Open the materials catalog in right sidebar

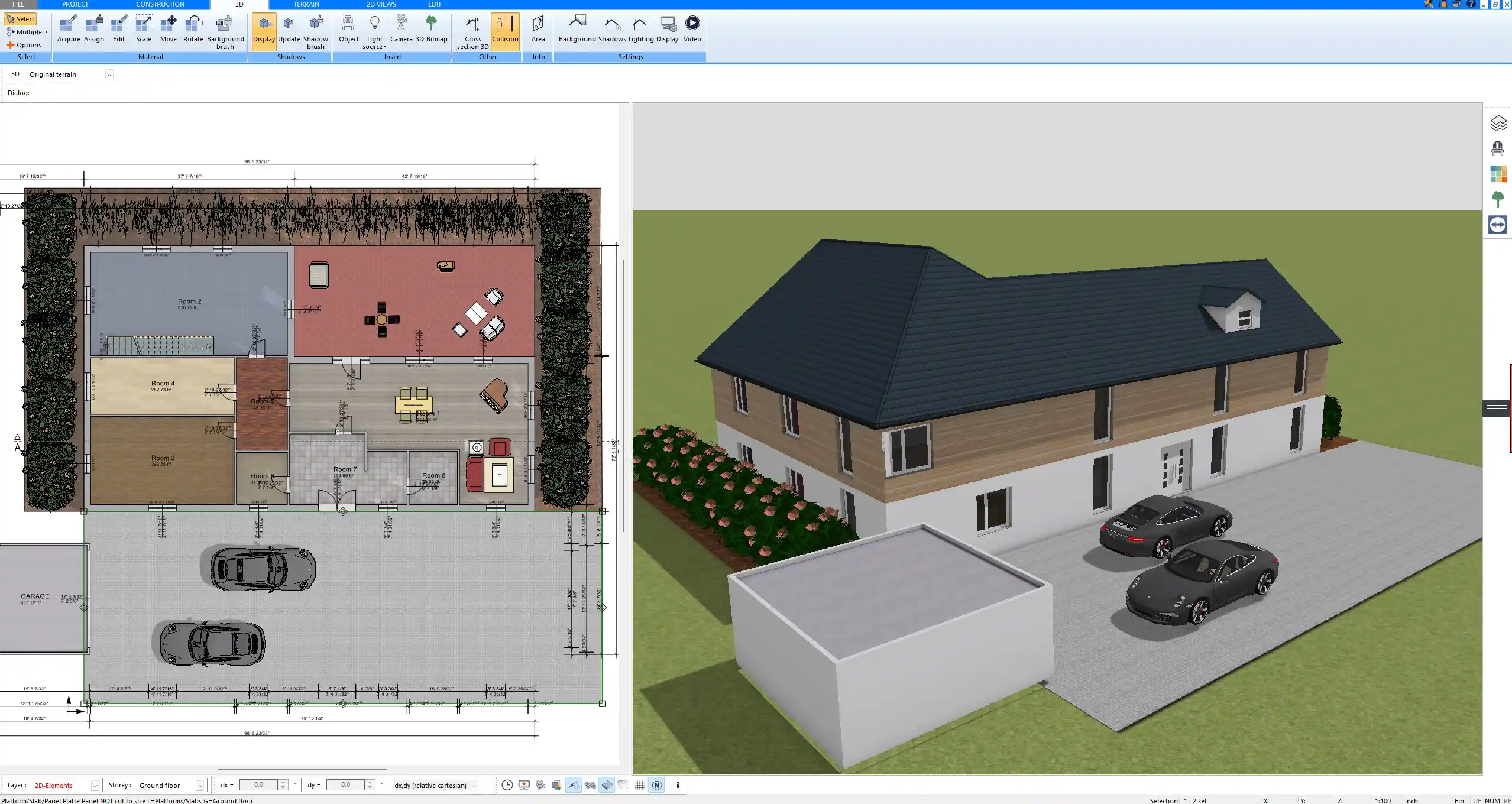pyautogui.click(x=1498, y=174)
